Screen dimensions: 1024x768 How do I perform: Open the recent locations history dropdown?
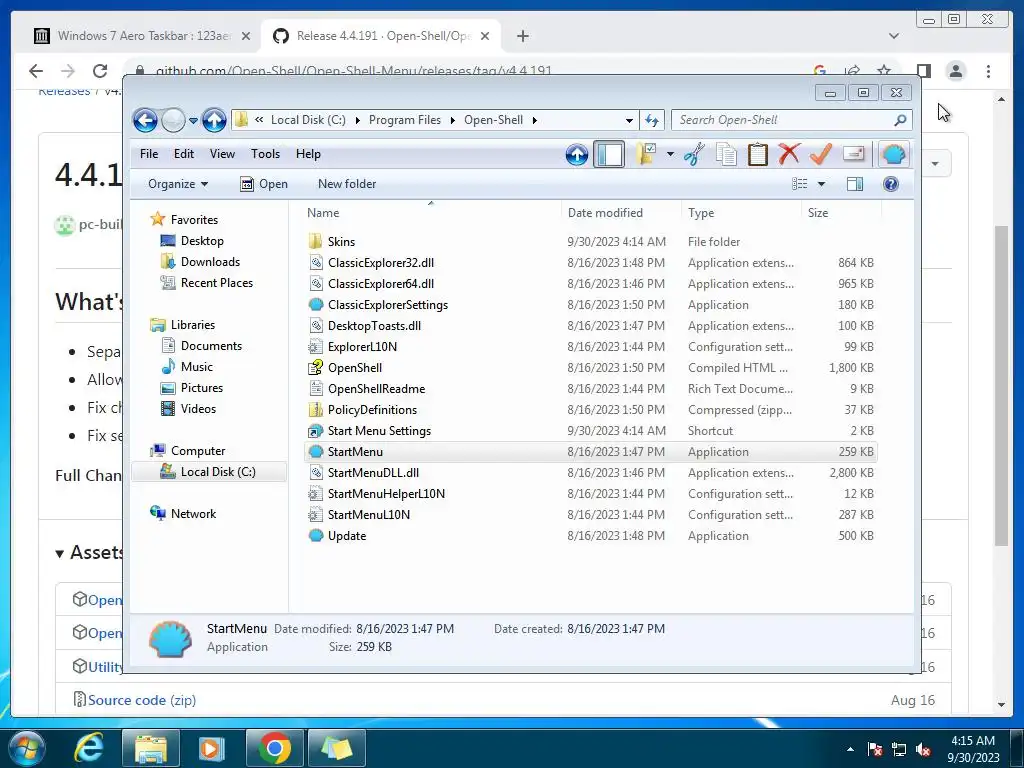tap(193, 121)
